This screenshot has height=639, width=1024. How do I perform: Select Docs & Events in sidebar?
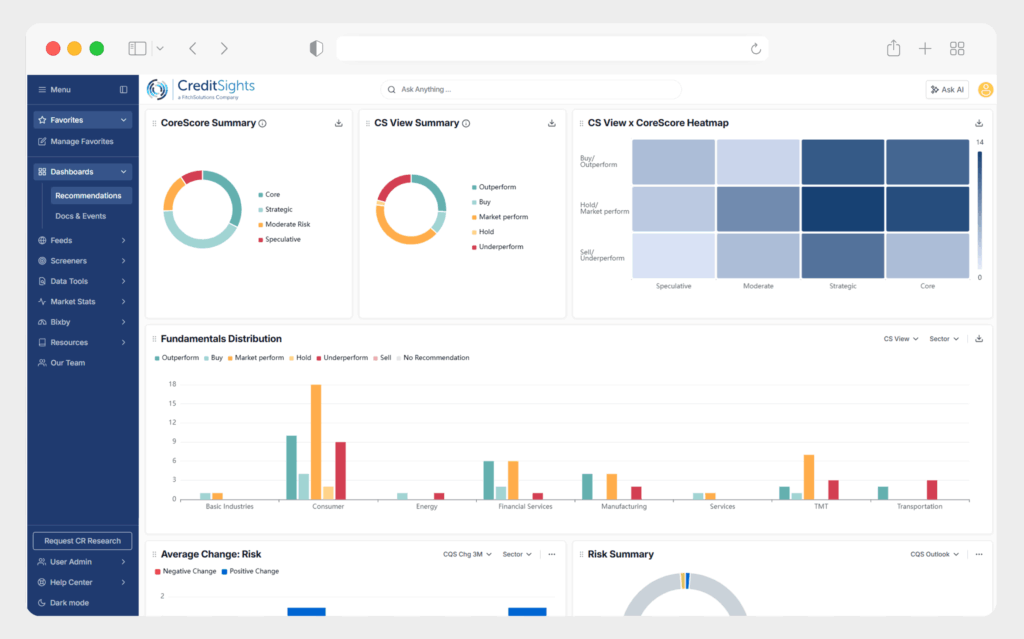click(80, 216)
